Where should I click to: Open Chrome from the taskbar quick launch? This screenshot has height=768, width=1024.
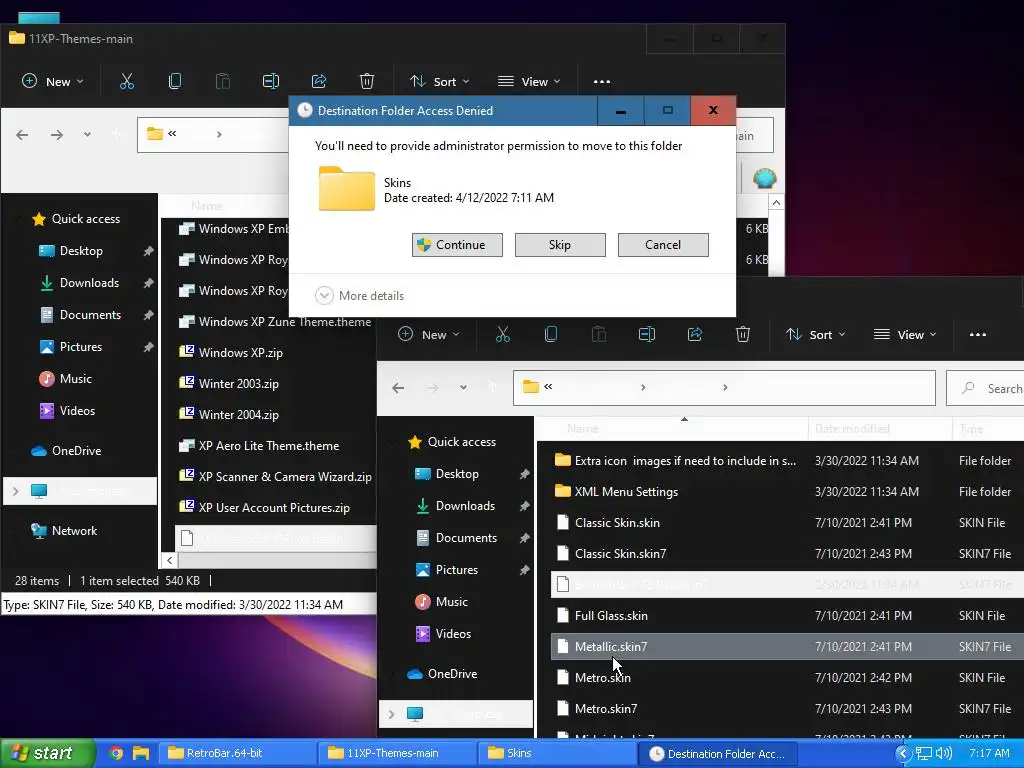(116, 753)
